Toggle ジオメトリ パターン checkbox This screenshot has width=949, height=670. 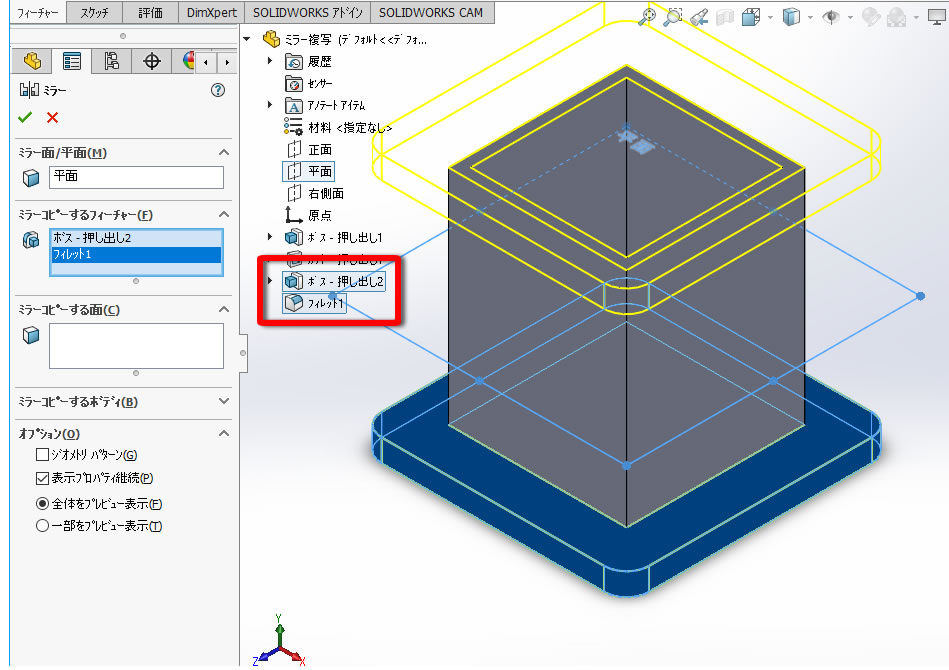pos(42,455)
